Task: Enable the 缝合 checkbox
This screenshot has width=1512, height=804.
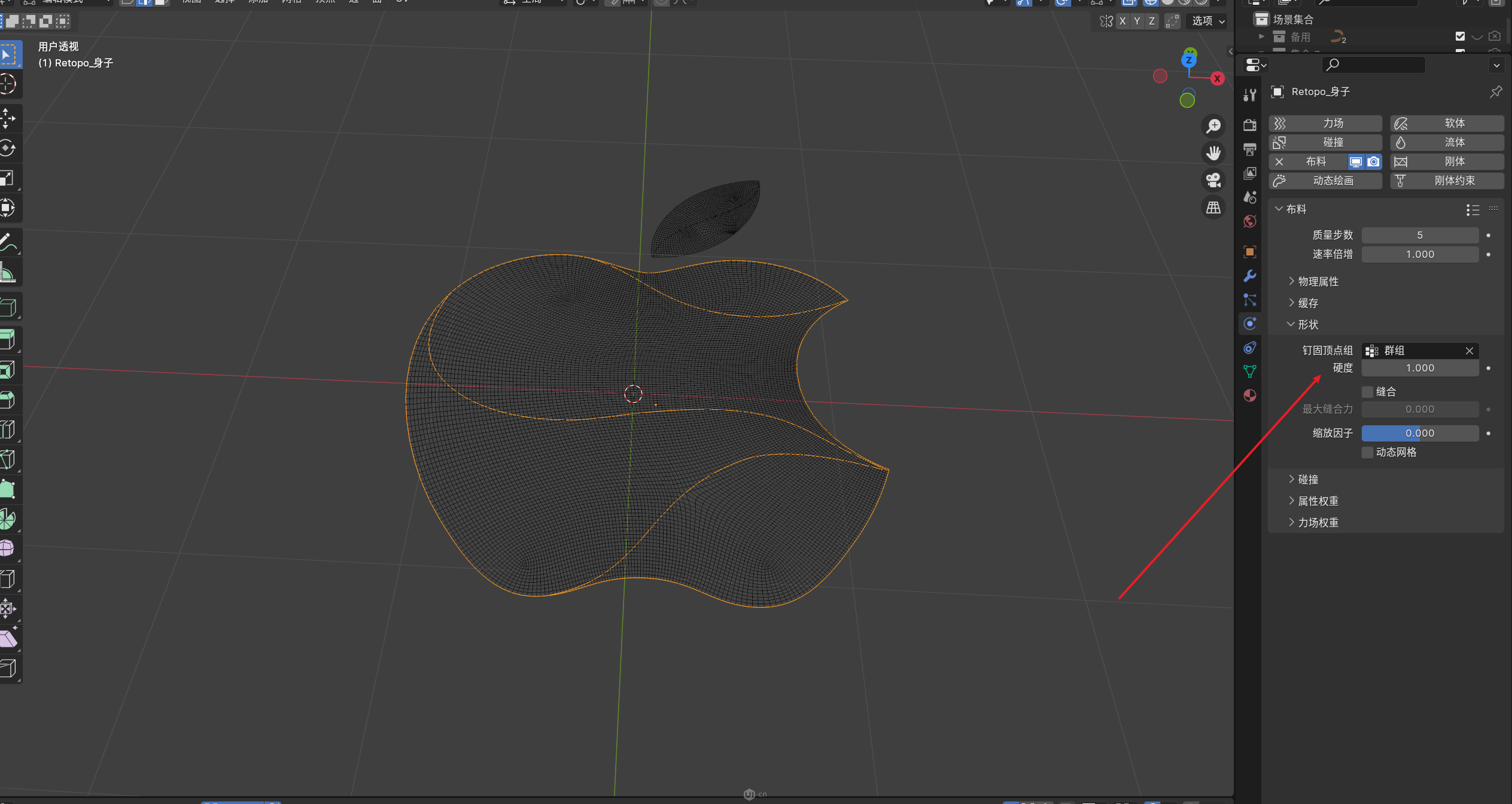Action: click(x=1367, y=392)
